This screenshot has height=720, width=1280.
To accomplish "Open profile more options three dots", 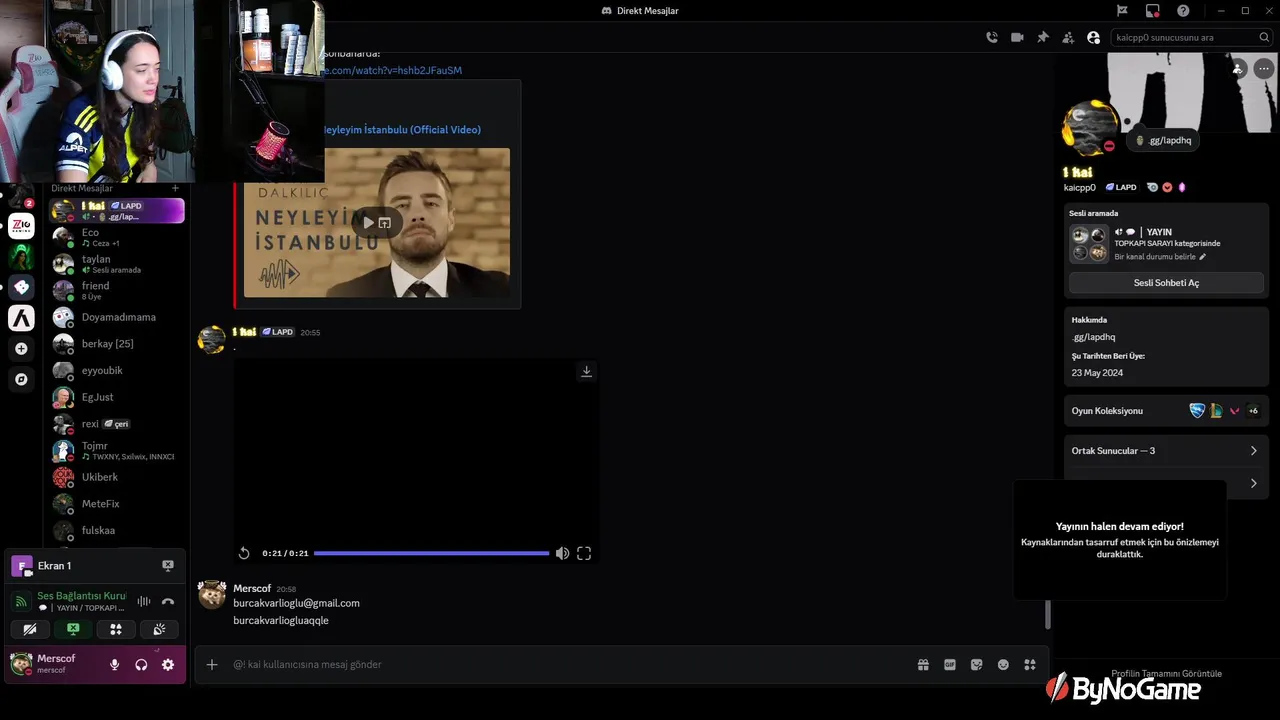I will [1264, 69].
